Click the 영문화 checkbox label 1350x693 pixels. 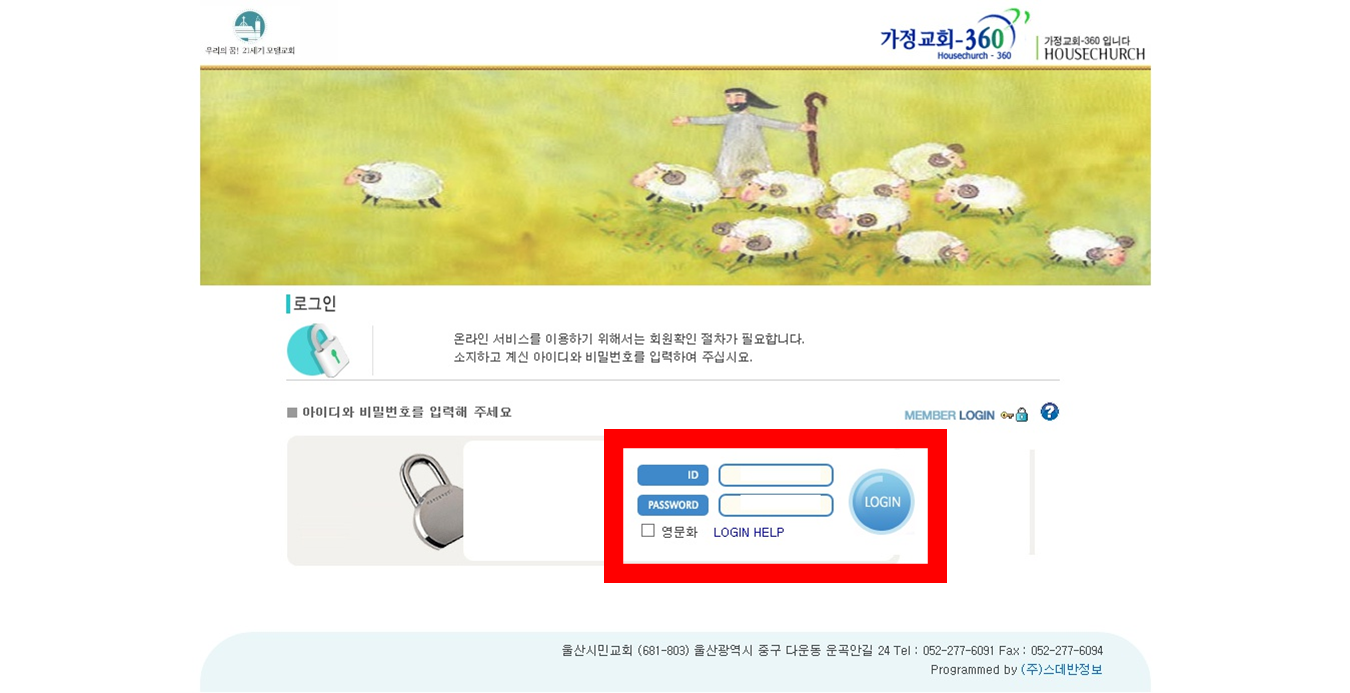[679, 532]
